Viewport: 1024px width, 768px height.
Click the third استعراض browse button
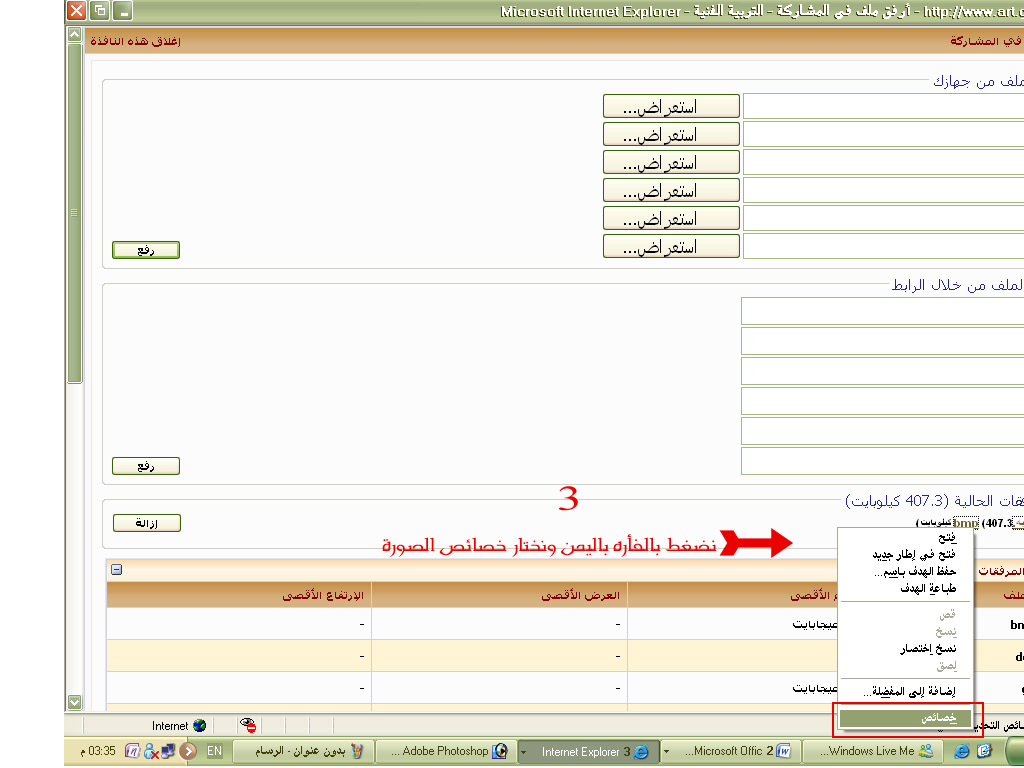pyautogui.click(x=671, y=163)
